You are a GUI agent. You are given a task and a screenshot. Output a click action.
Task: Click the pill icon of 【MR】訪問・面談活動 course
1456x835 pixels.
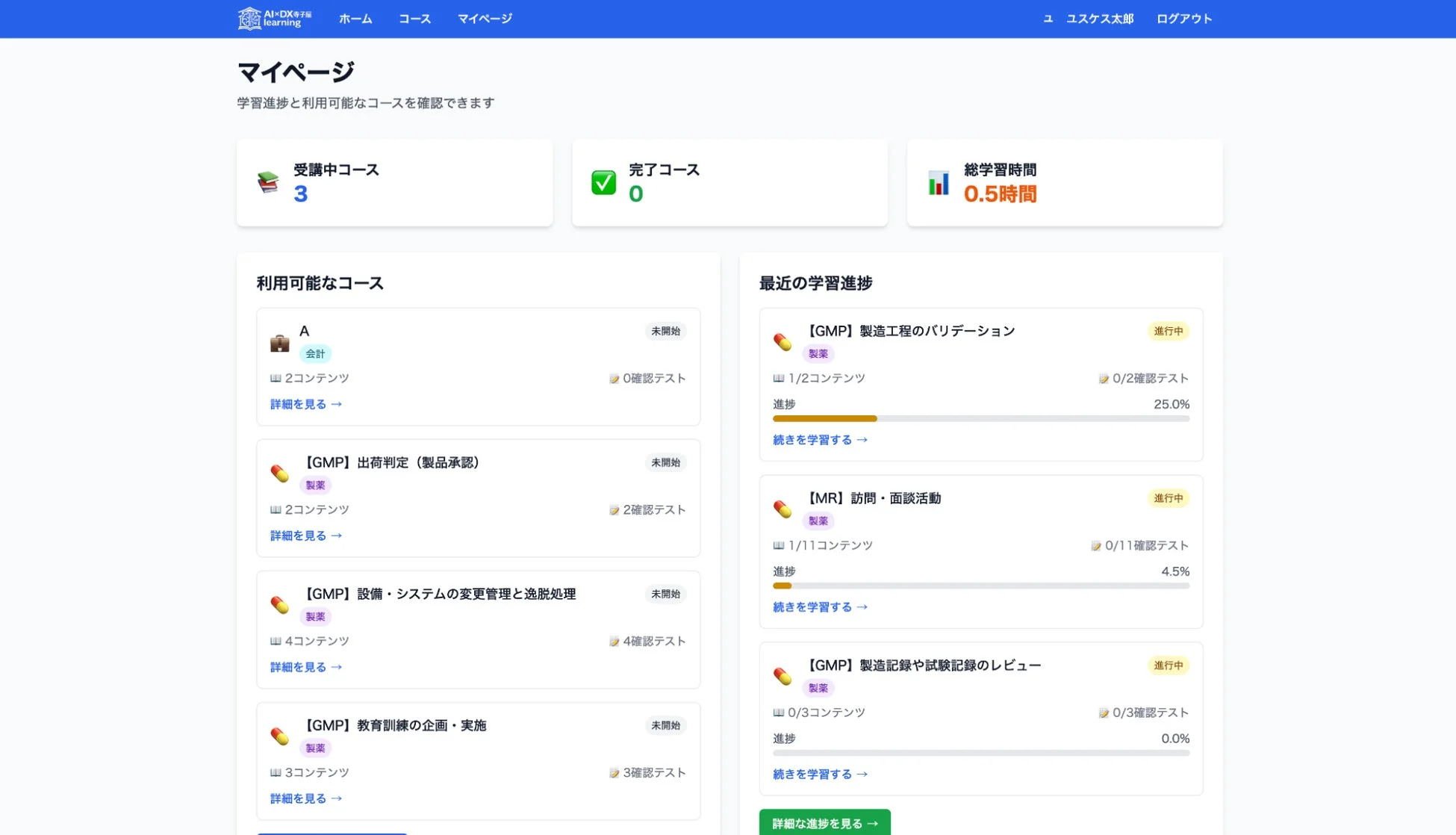784,509
